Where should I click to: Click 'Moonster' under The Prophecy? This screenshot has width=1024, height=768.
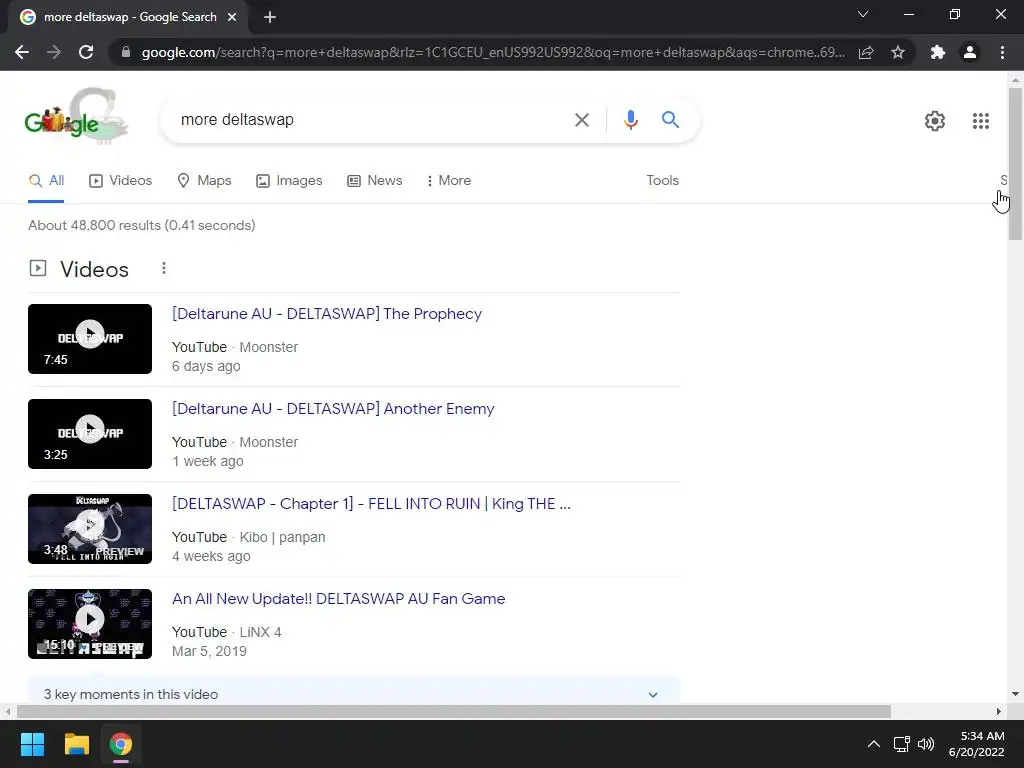coord(268,347)
